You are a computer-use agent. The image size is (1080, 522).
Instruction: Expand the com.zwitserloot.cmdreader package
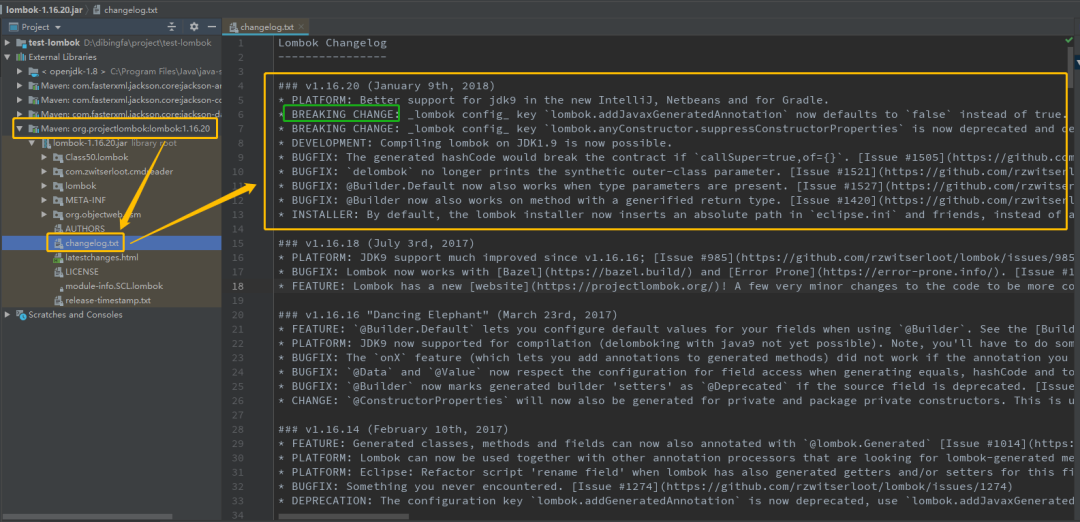tap(45, 171)
